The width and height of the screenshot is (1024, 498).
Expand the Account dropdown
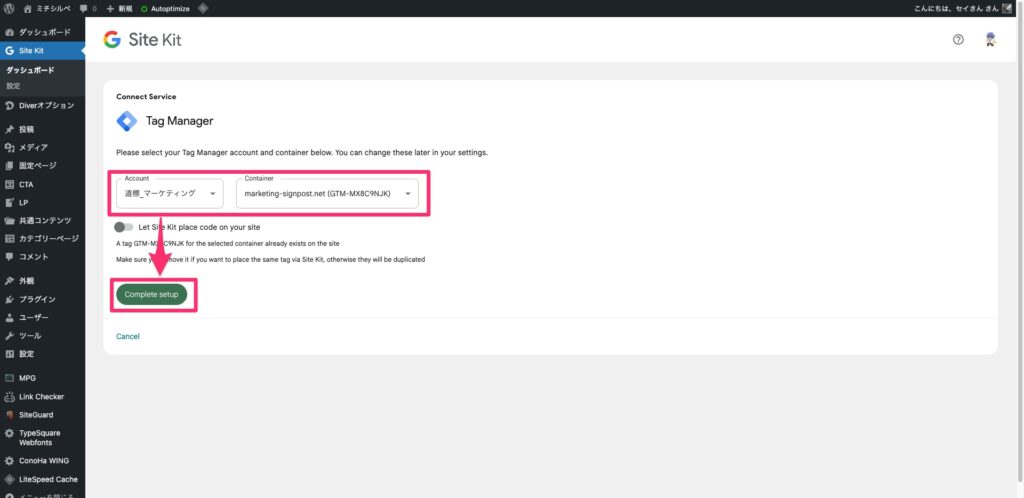point(166,192)
